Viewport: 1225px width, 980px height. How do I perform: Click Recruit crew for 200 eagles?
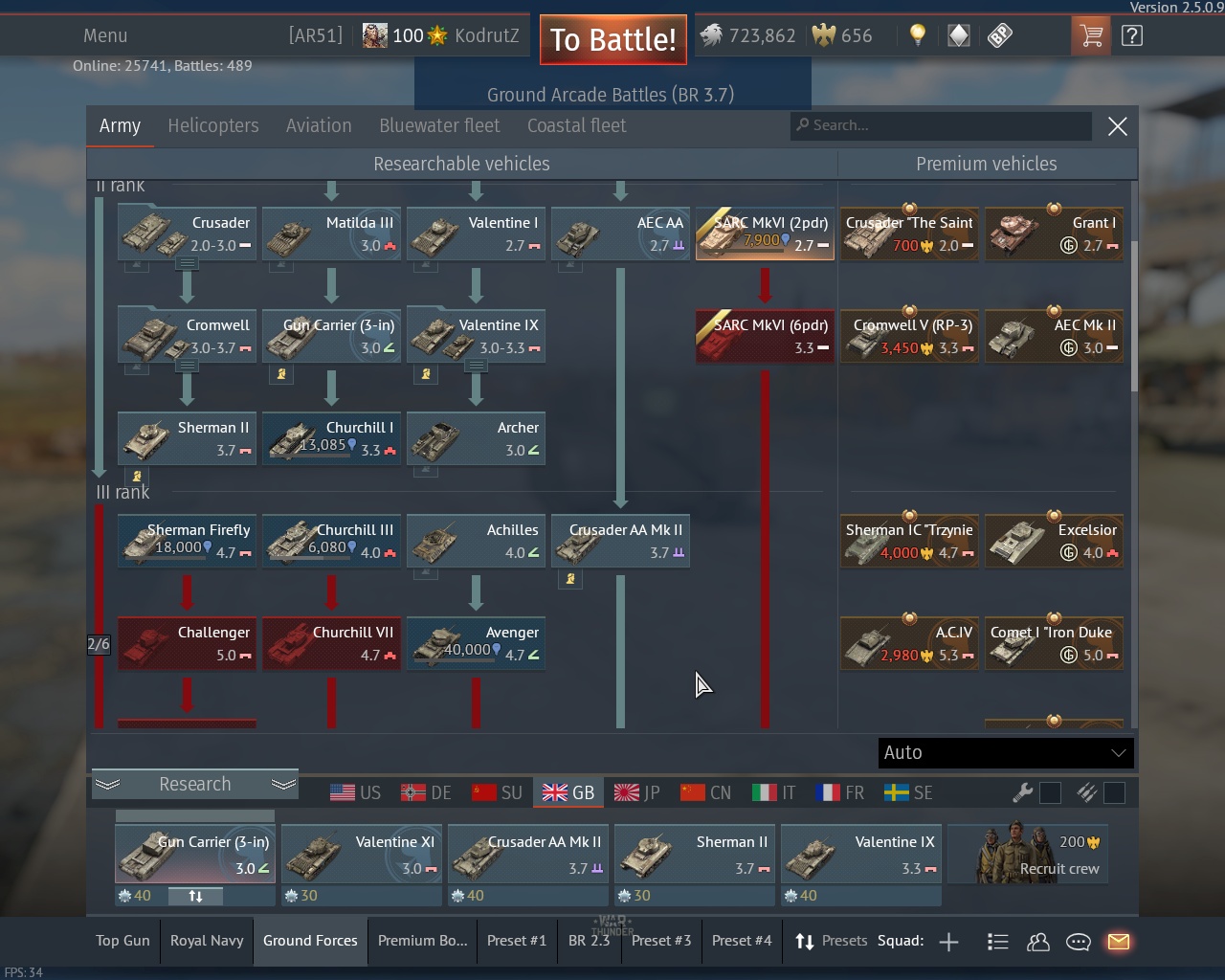[x=1028, y=855]
